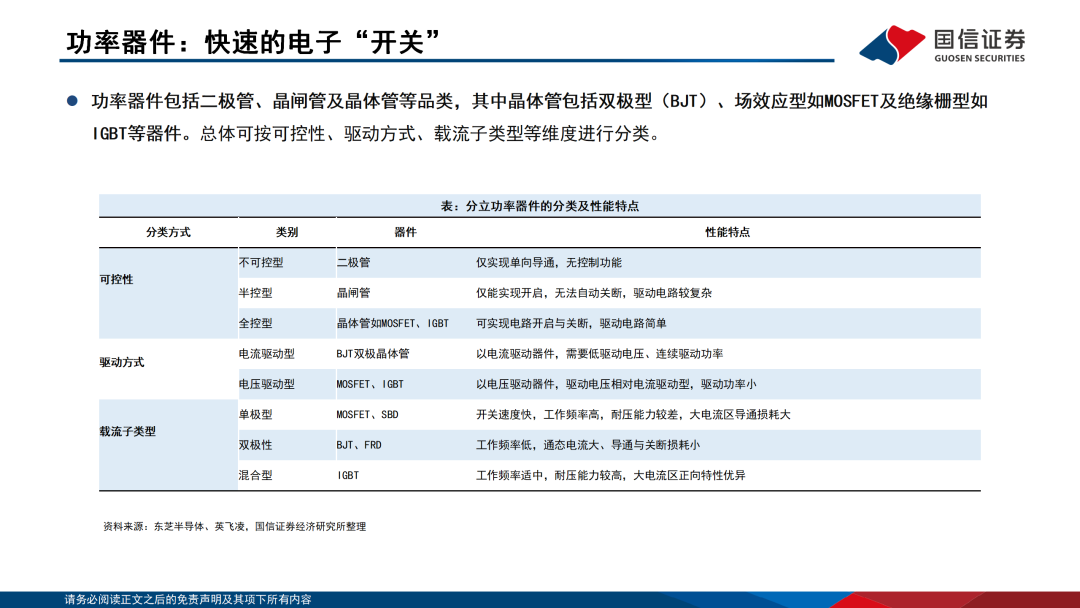
Task: Click the MOSFET、SBD device cell
Action: 367,415
